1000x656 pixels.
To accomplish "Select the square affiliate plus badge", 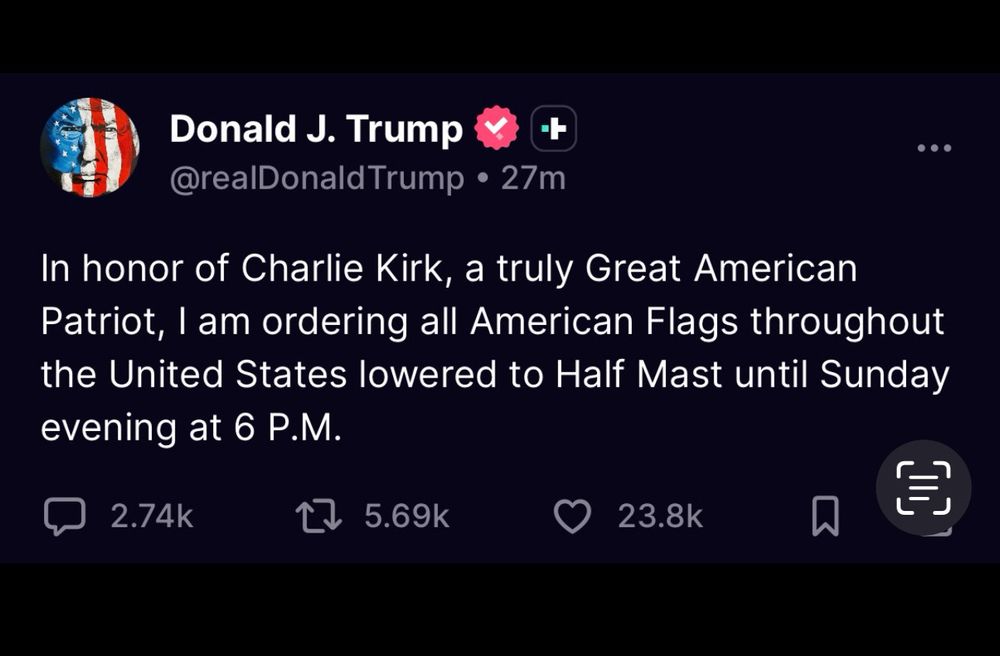I will (x=551, y=128).
